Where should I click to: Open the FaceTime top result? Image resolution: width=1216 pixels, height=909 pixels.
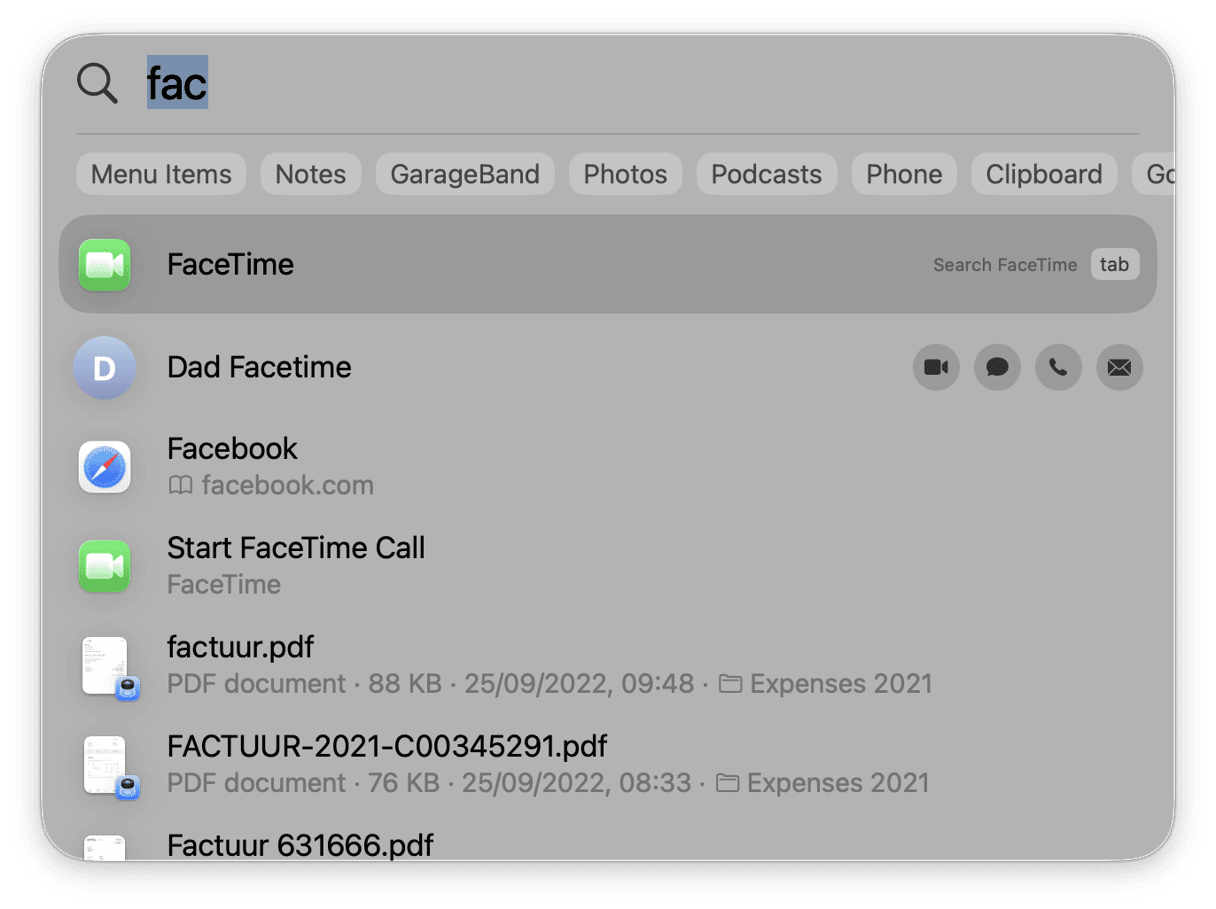click(608, 265)
